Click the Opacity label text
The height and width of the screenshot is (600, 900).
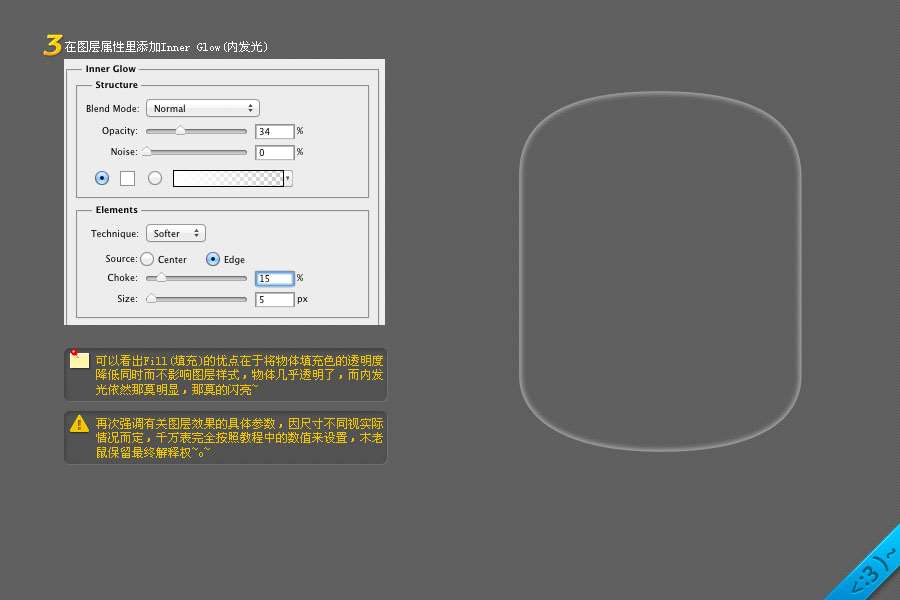point(119,131)
